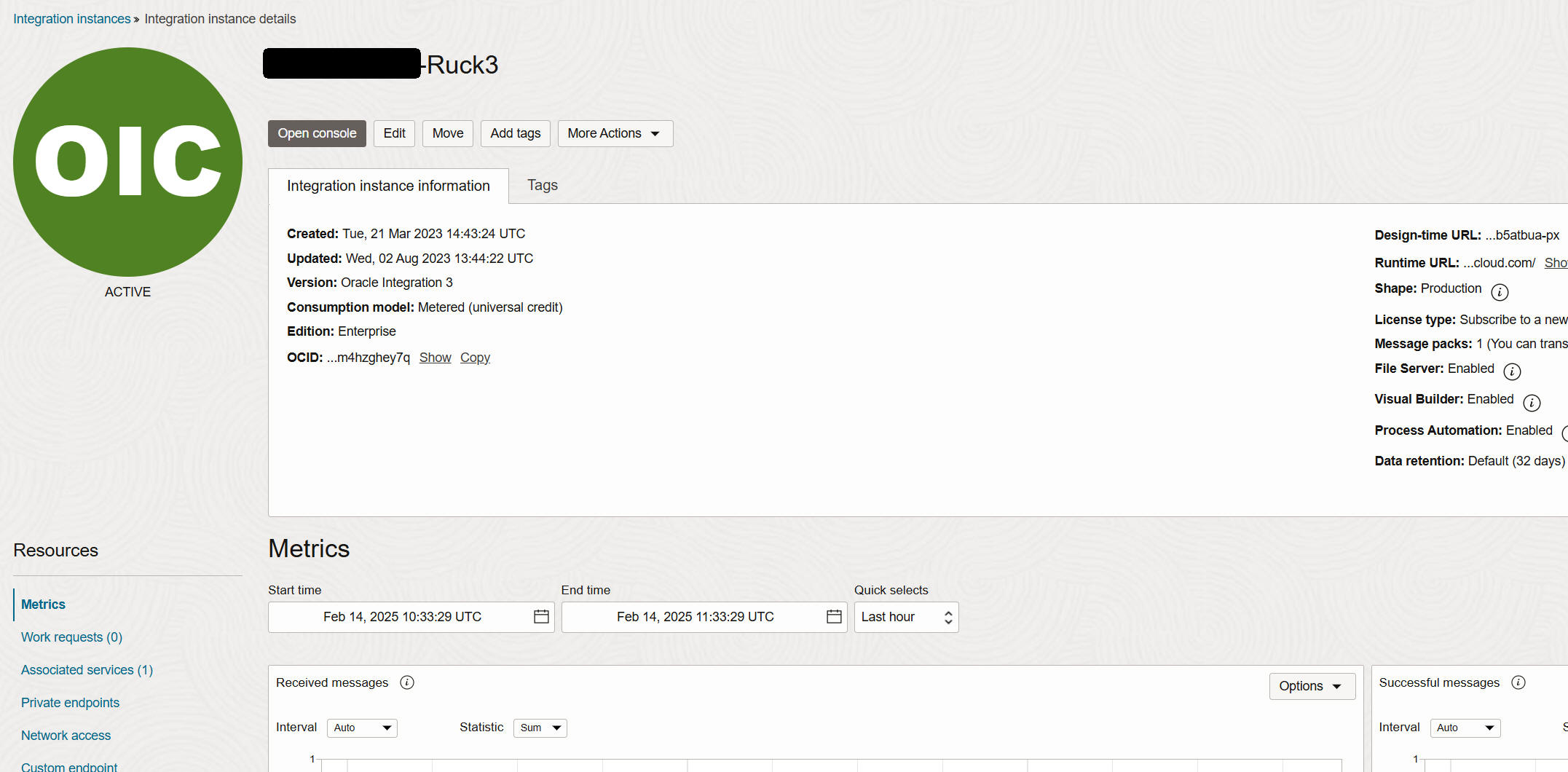Open Work requests (0) resource

click(71, 637)
